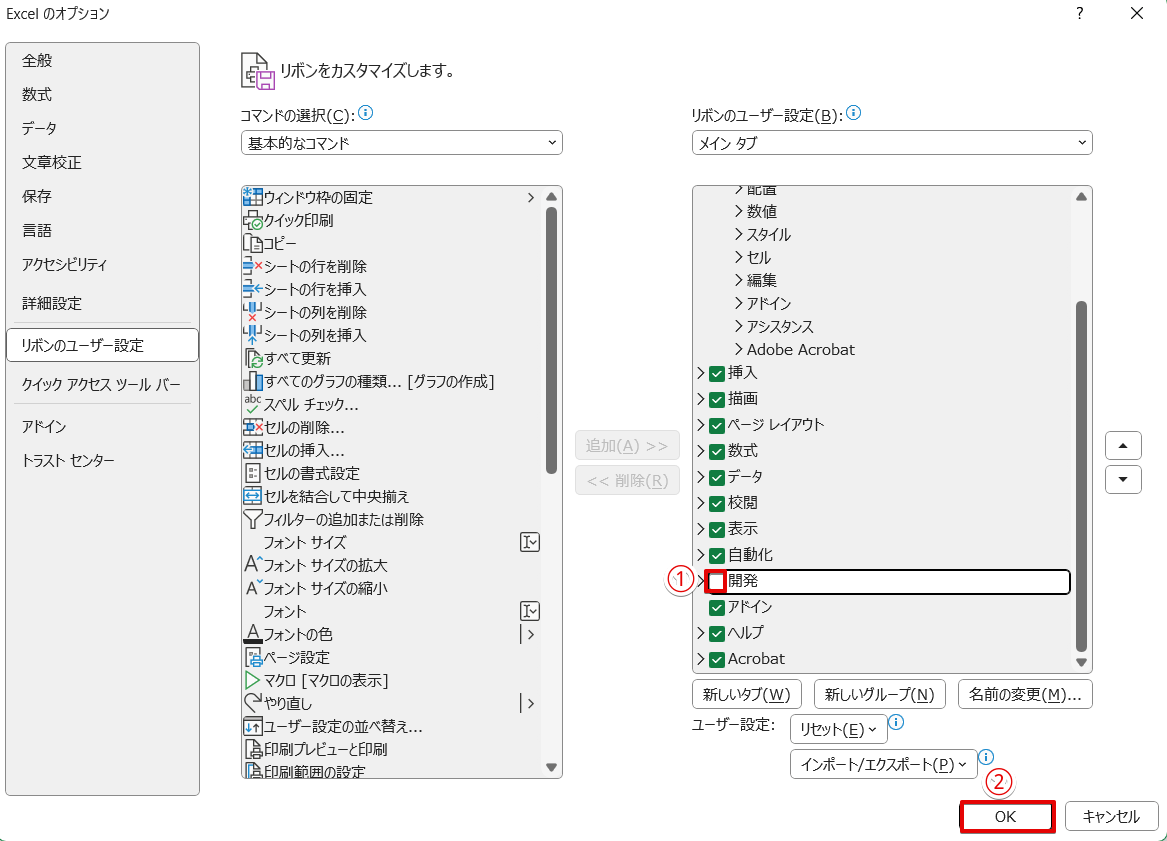Click the 新しいタブ button
The width and height of the screenshot is (1167, 841).
[746, 694]
